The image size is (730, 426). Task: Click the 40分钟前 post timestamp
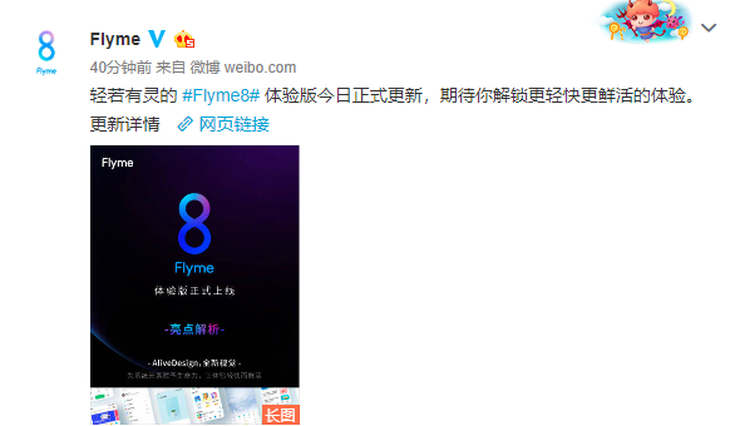coord(121,68)
